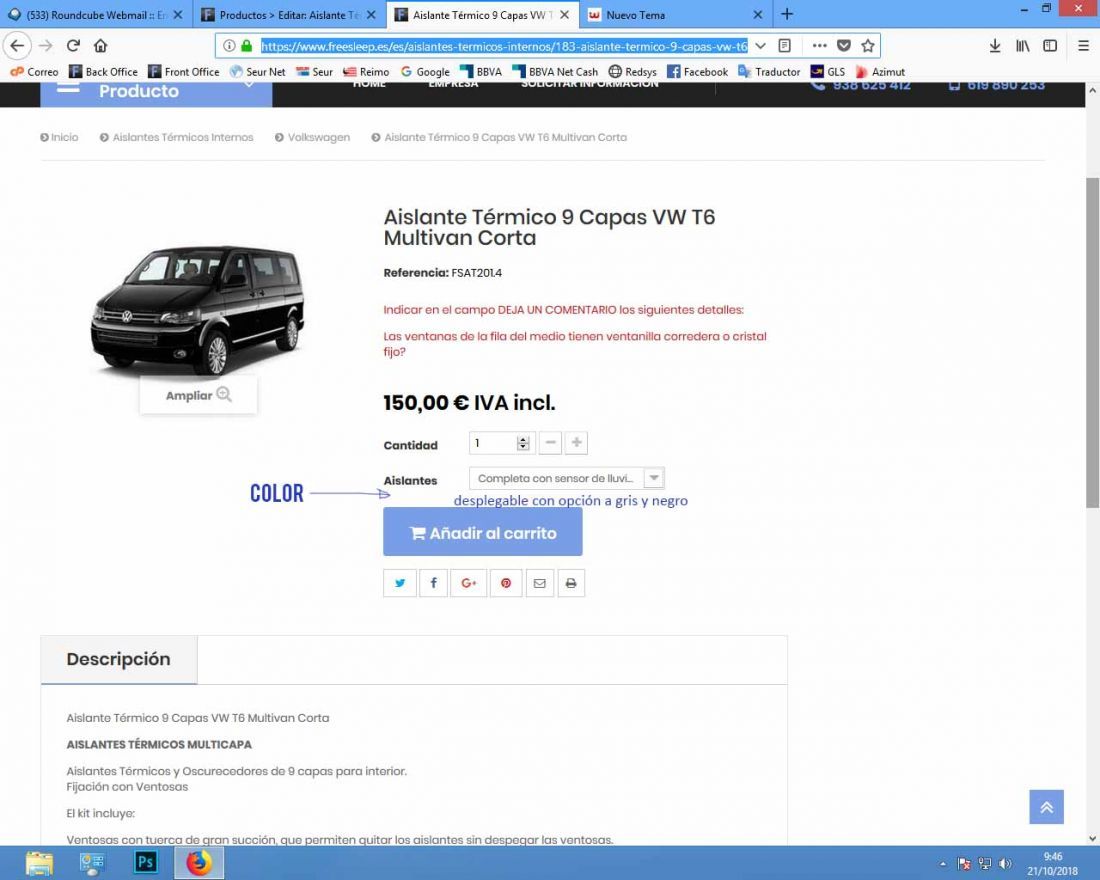Open the Firefox hamburger menu
This screenshot has height=880, width=1100.
(1083, 46)
